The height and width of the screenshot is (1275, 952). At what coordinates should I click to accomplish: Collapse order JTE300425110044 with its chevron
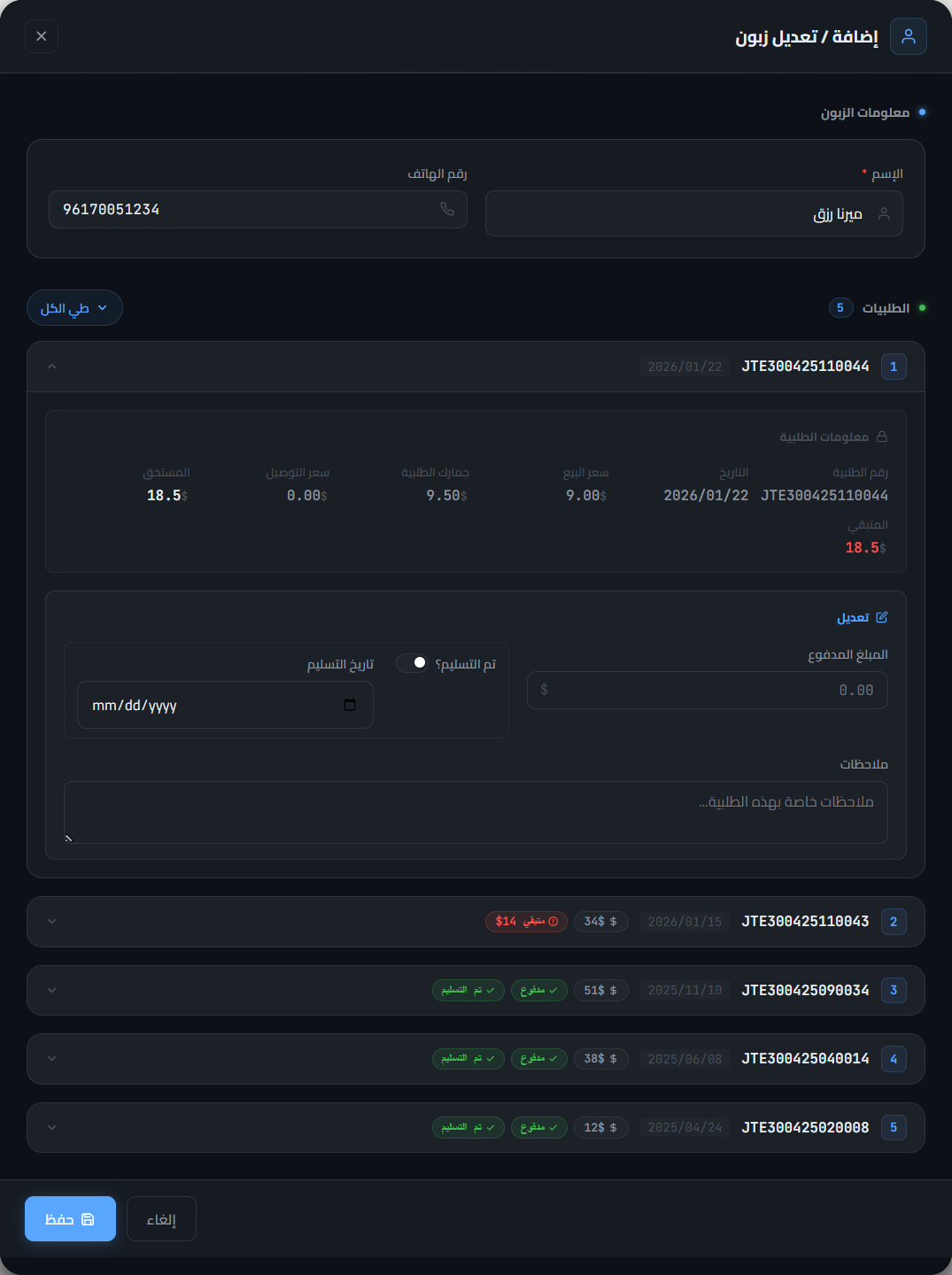(51, 367)
